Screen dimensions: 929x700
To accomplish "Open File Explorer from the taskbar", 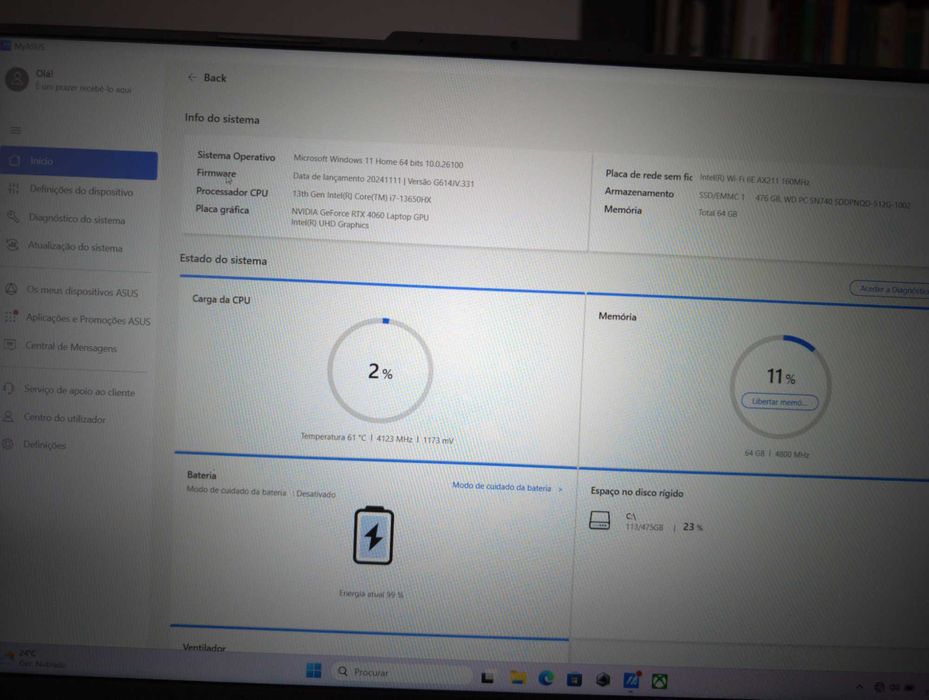I will [518, 677].
